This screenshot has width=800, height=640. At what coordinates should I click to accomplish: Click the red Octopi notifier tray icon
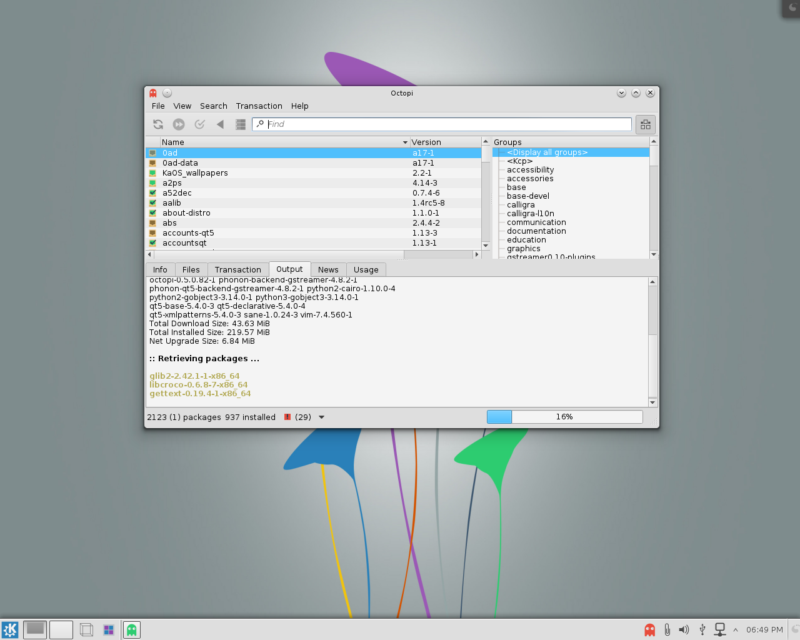pos(649,630)
